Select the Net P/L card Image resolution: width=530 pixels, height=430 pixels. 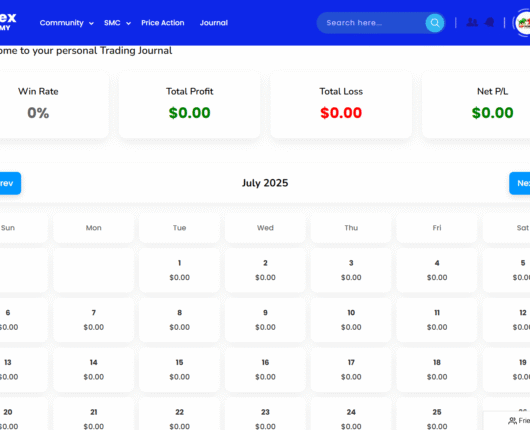pos(477,104)
